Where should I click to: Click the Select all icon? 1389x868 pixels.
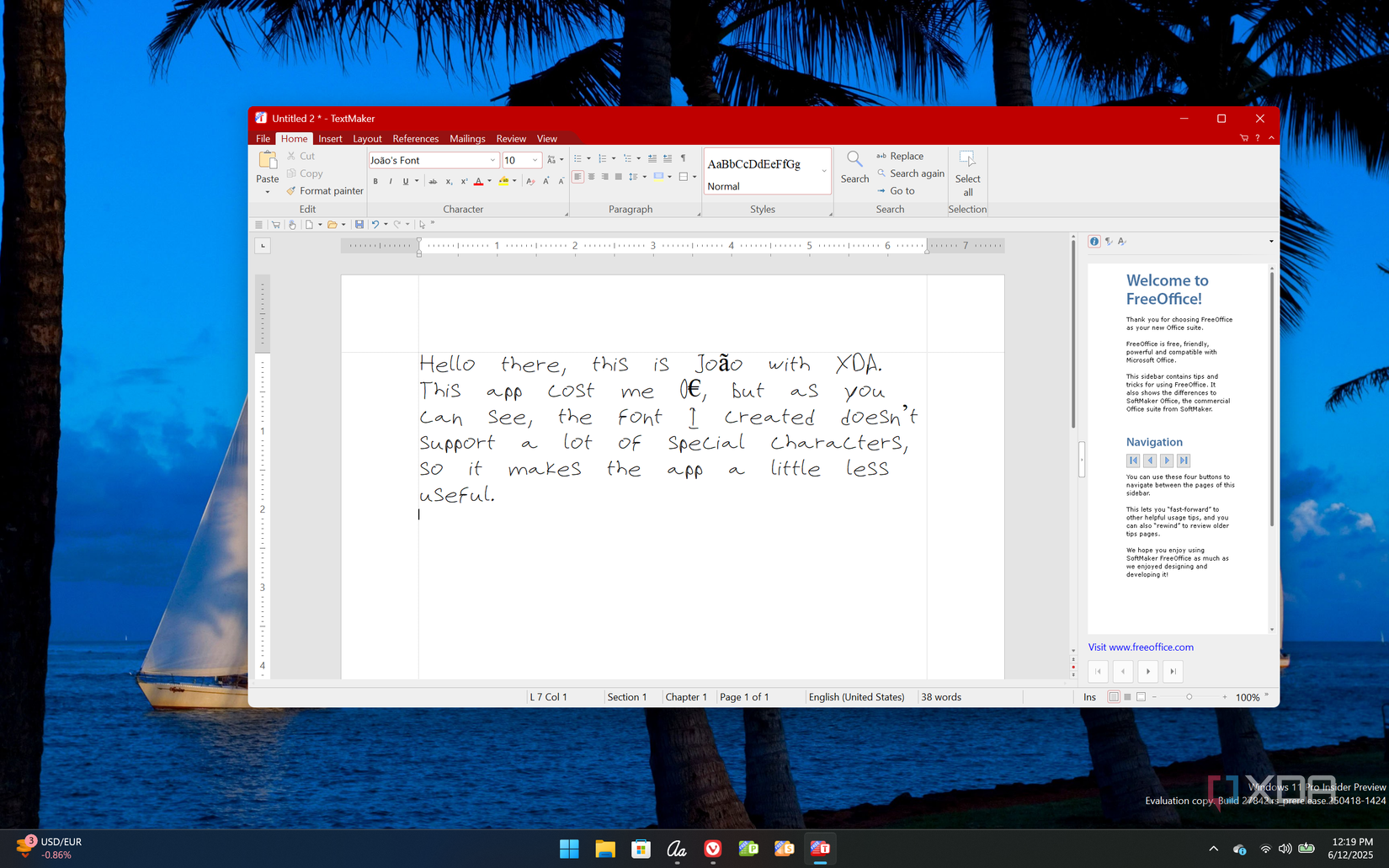point(967,160)
